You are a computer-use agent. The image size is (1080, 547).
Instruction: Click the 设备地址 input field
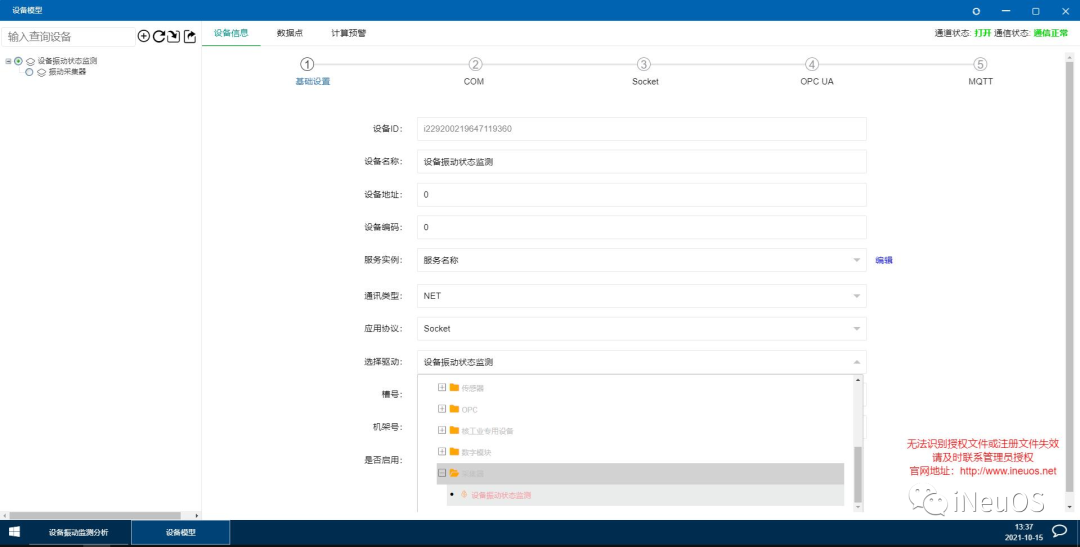[641, 195]
